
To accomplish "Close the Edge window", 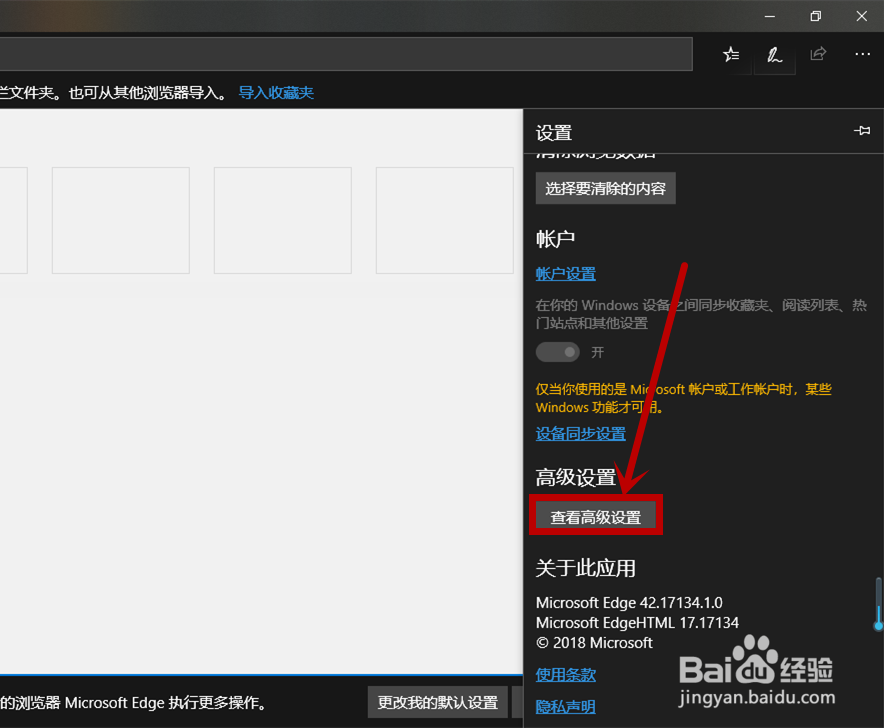I will click(861, 16).
